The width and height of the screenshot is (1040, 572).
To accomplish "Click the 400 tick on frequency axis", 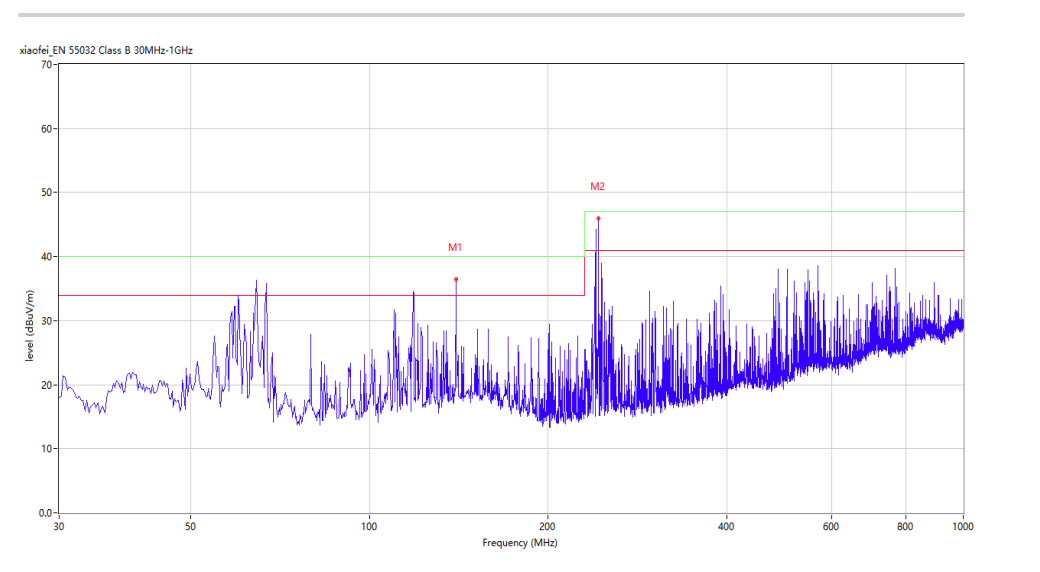I will (x=726, y=526).
